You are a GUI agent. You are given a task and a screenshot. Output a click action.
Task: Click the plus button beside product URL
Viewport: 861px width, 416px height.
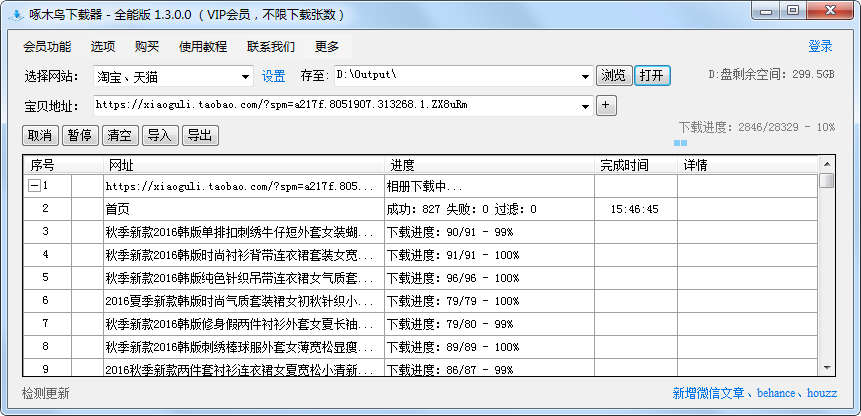point(607,105)
